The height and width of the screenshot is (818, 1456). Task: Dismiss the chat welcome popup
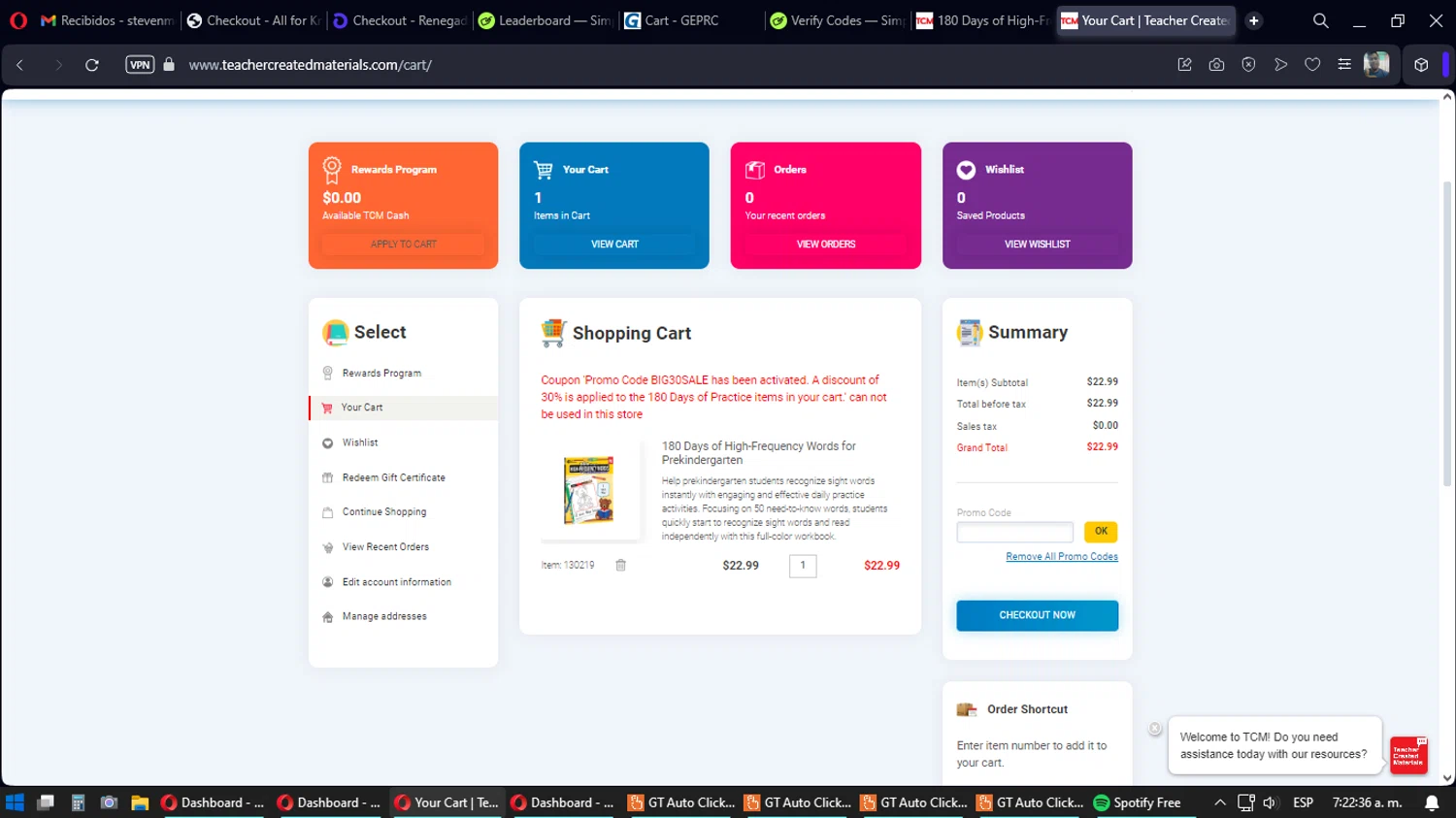pos(1155,729)
